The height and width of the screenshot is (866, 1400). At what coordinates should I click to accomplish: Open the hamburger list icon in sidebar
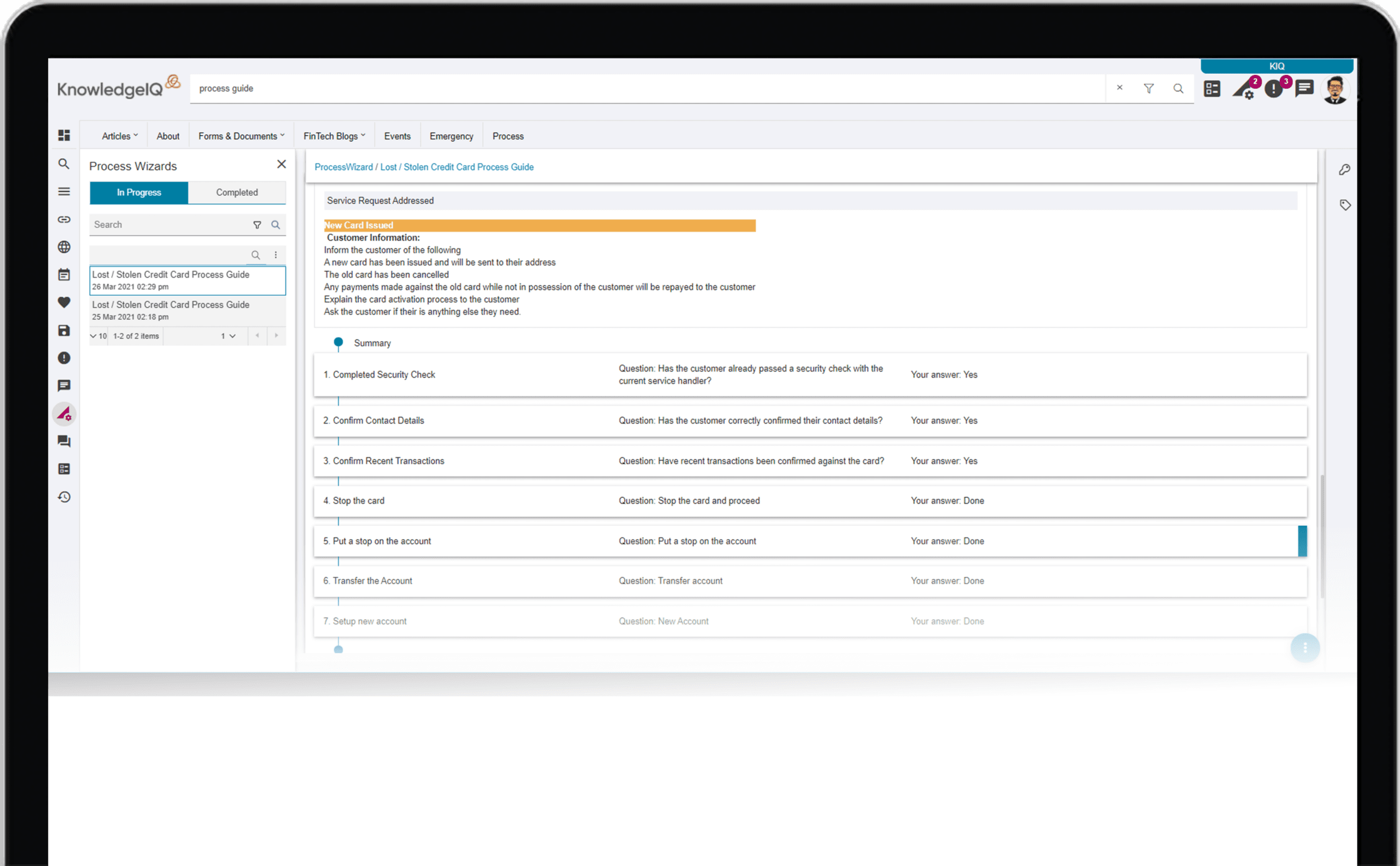coord(64,191)
